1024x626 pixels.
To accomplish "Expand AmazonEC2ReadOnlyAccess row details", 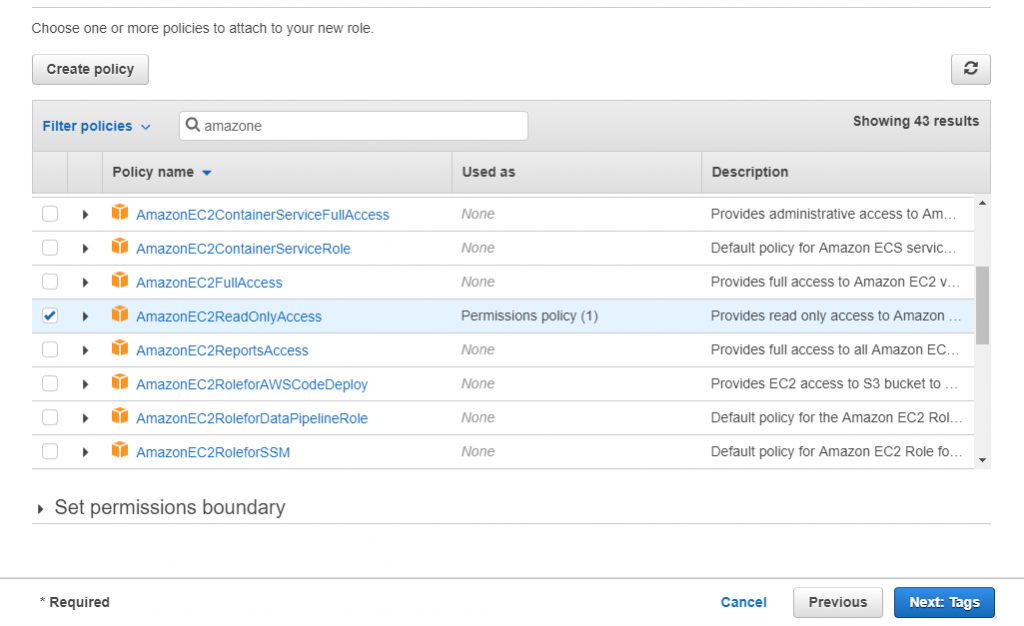I will pyautogui.click(x=85, y=317).
